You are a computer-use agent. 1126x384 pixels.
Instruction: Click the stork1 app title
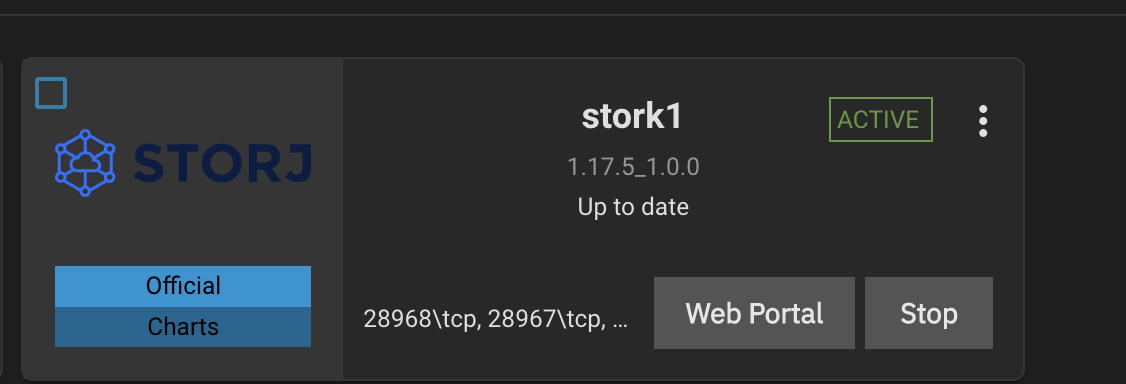click(631, 118)
